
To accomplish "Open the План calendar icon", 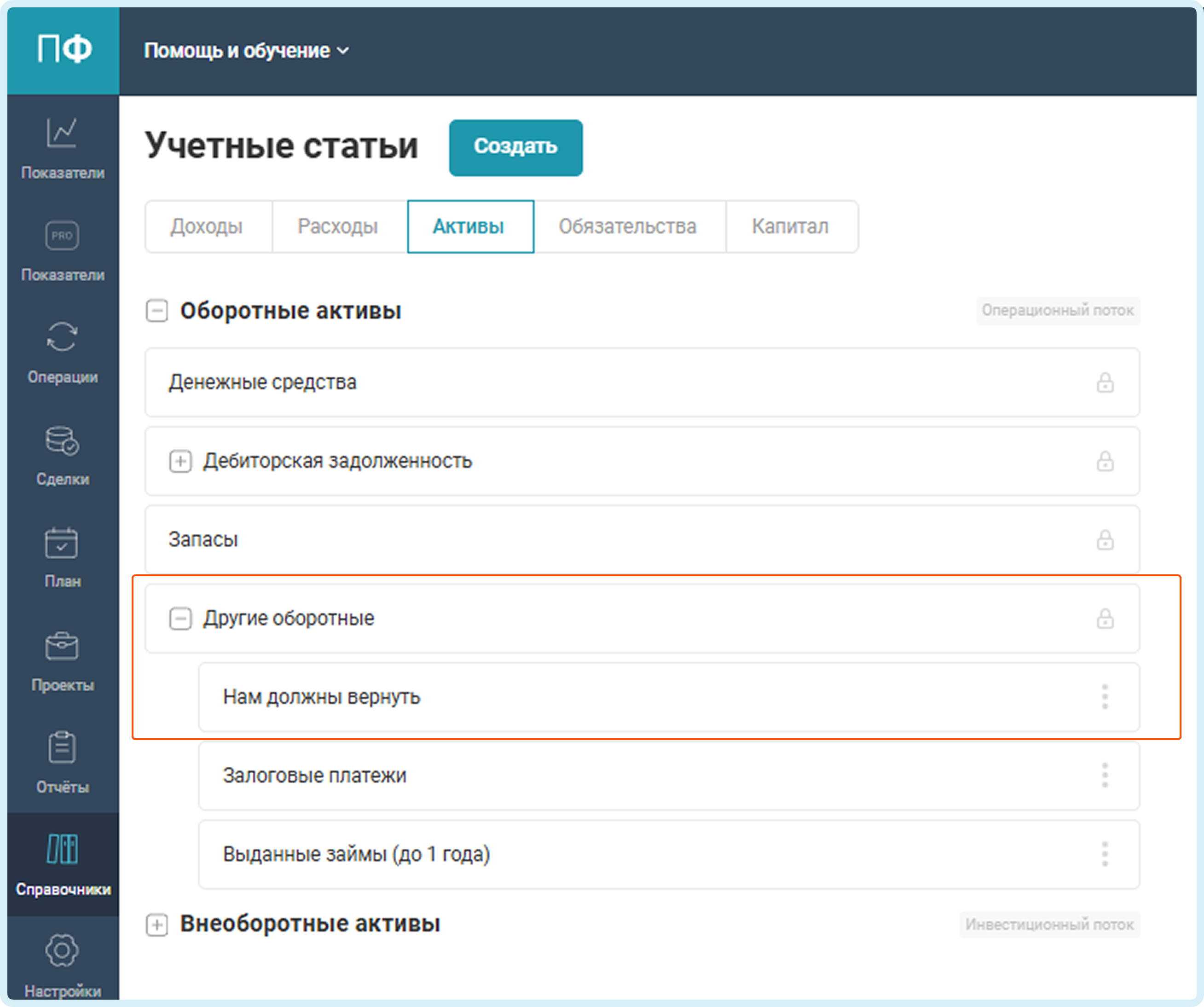I will pos(62,543).
